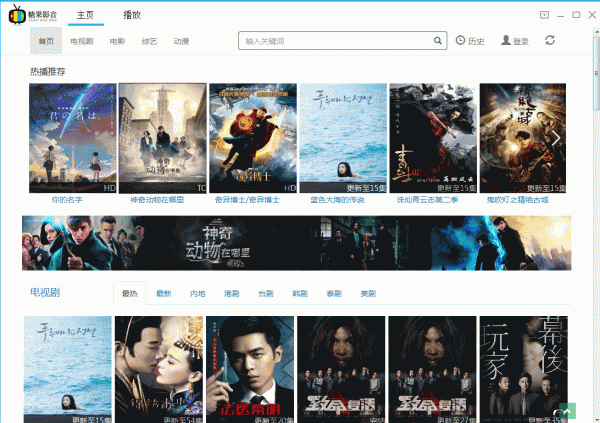The height and width of the screenshot is (423, 600).
Task: Click the 你的名字 title link
Action: coord(67,200)
